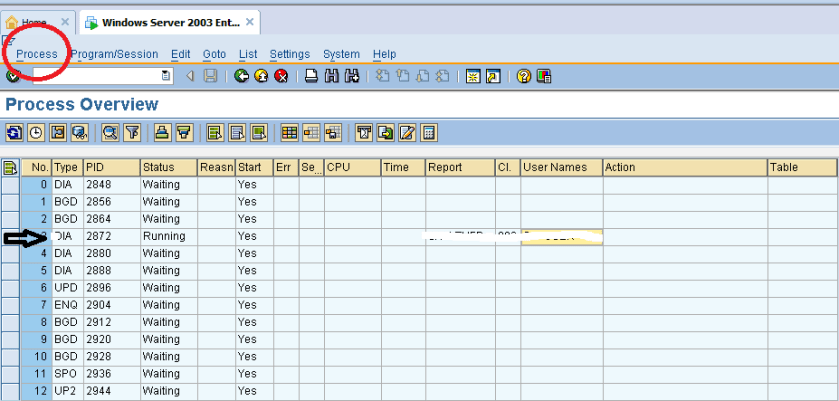Select the row selector for process 11 SPO
This screenshot has width=839, height=401.
pyautogui.click(x=11, y=373)
